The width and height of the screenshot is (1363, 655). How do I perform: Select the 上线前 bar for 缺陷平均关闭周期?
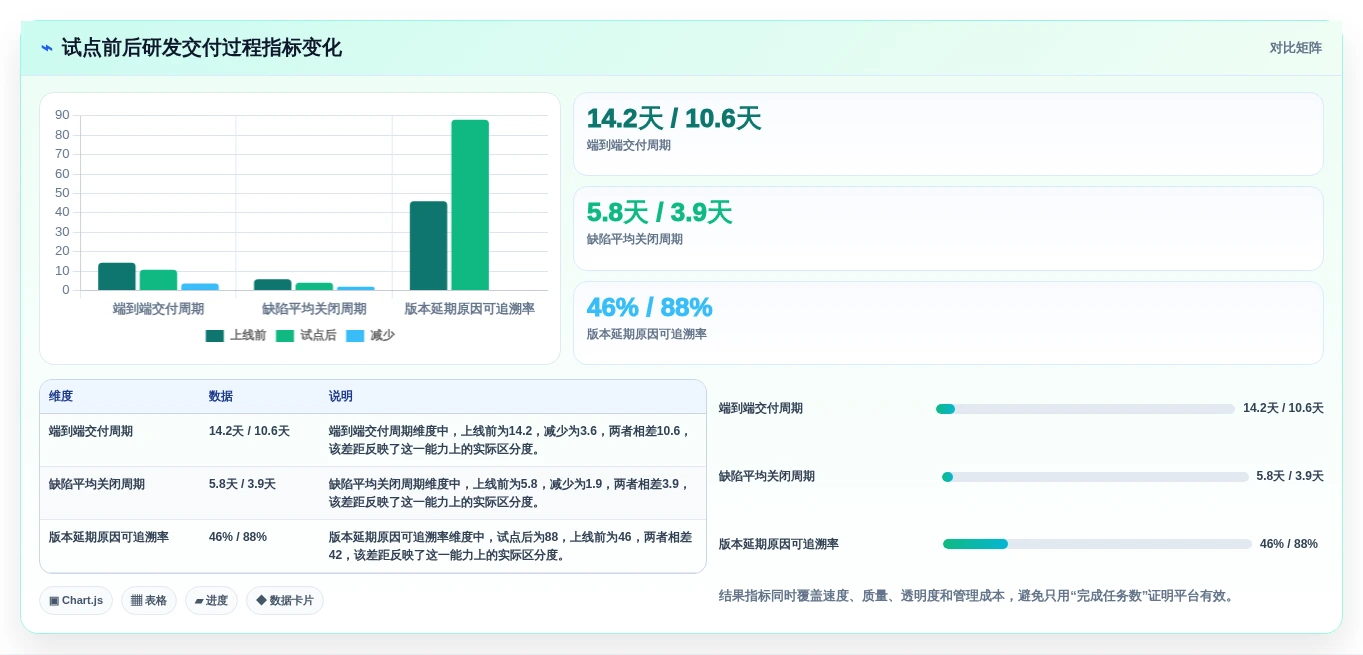tap(273, 285)
